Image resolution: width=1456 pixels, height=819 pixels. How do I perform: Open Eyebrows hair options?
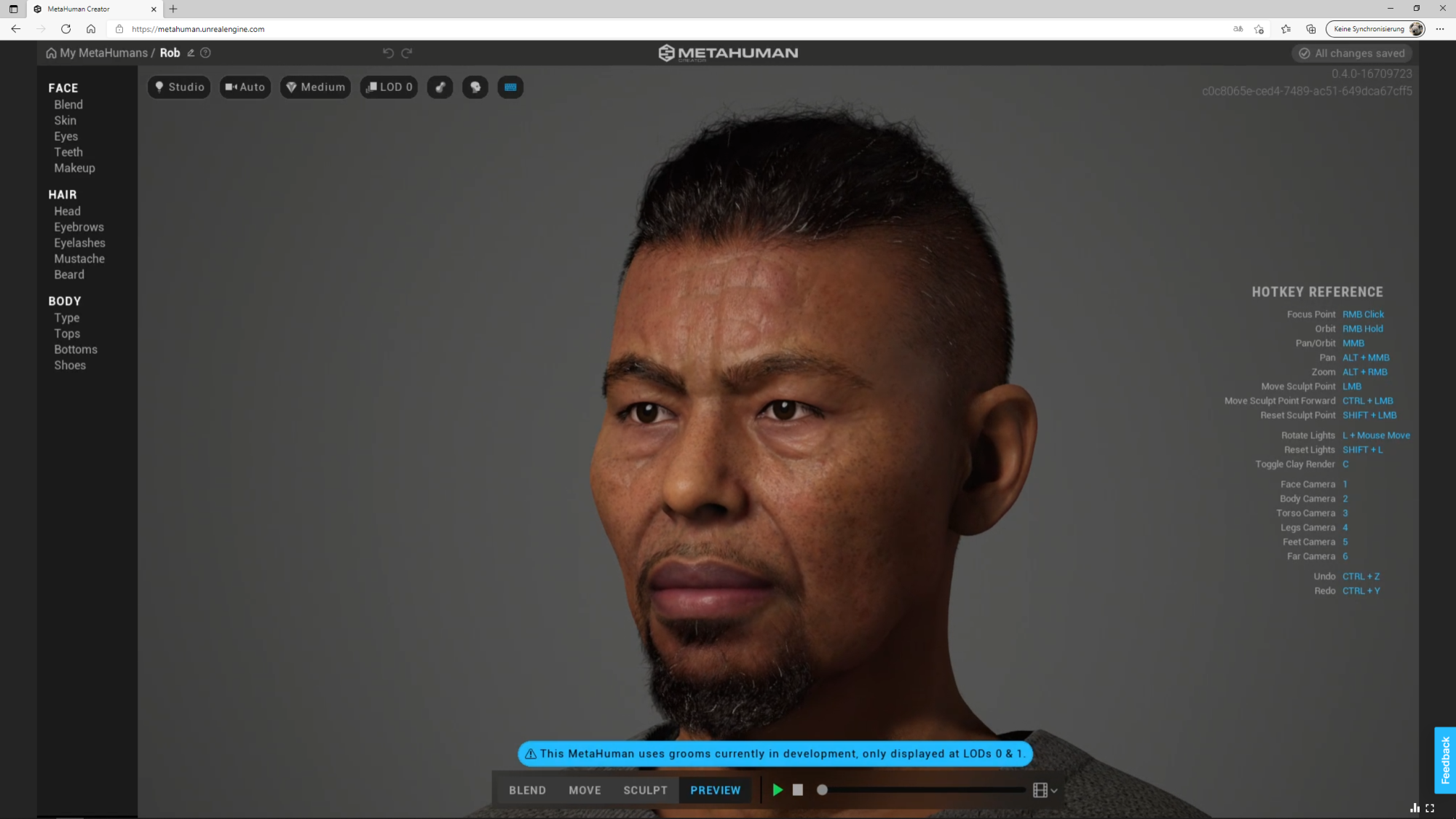pos(79,227)
